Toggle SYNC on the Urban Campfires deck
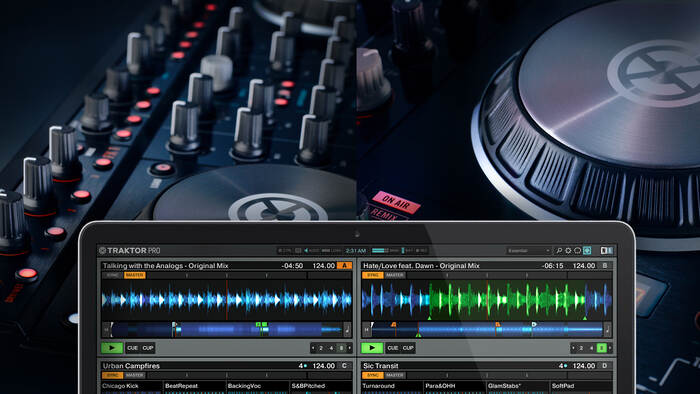 point(112,375)
